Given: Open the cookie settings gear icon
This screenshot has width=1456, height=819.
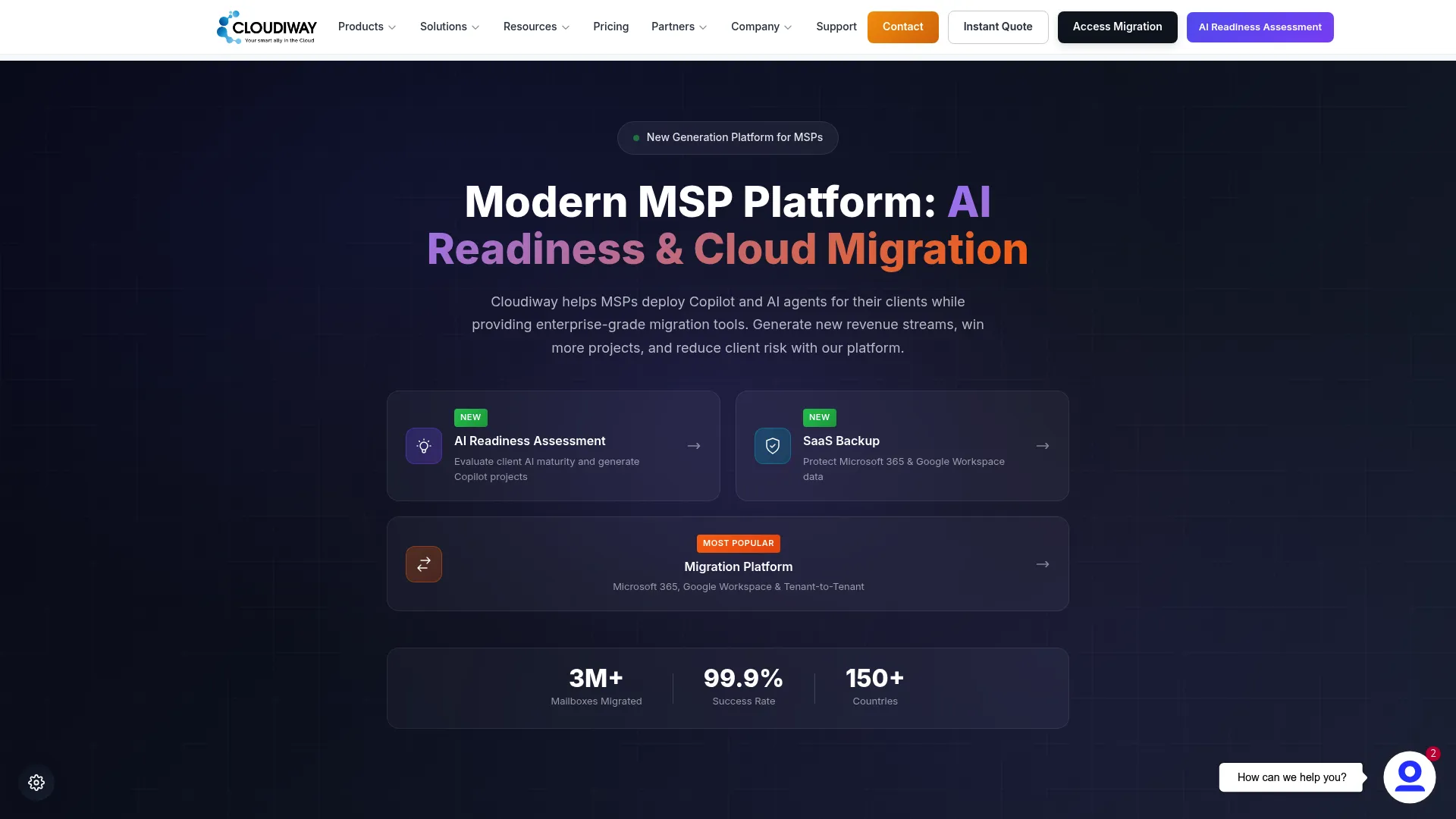Looking at the screenshot, I should [x=36, y=783].
